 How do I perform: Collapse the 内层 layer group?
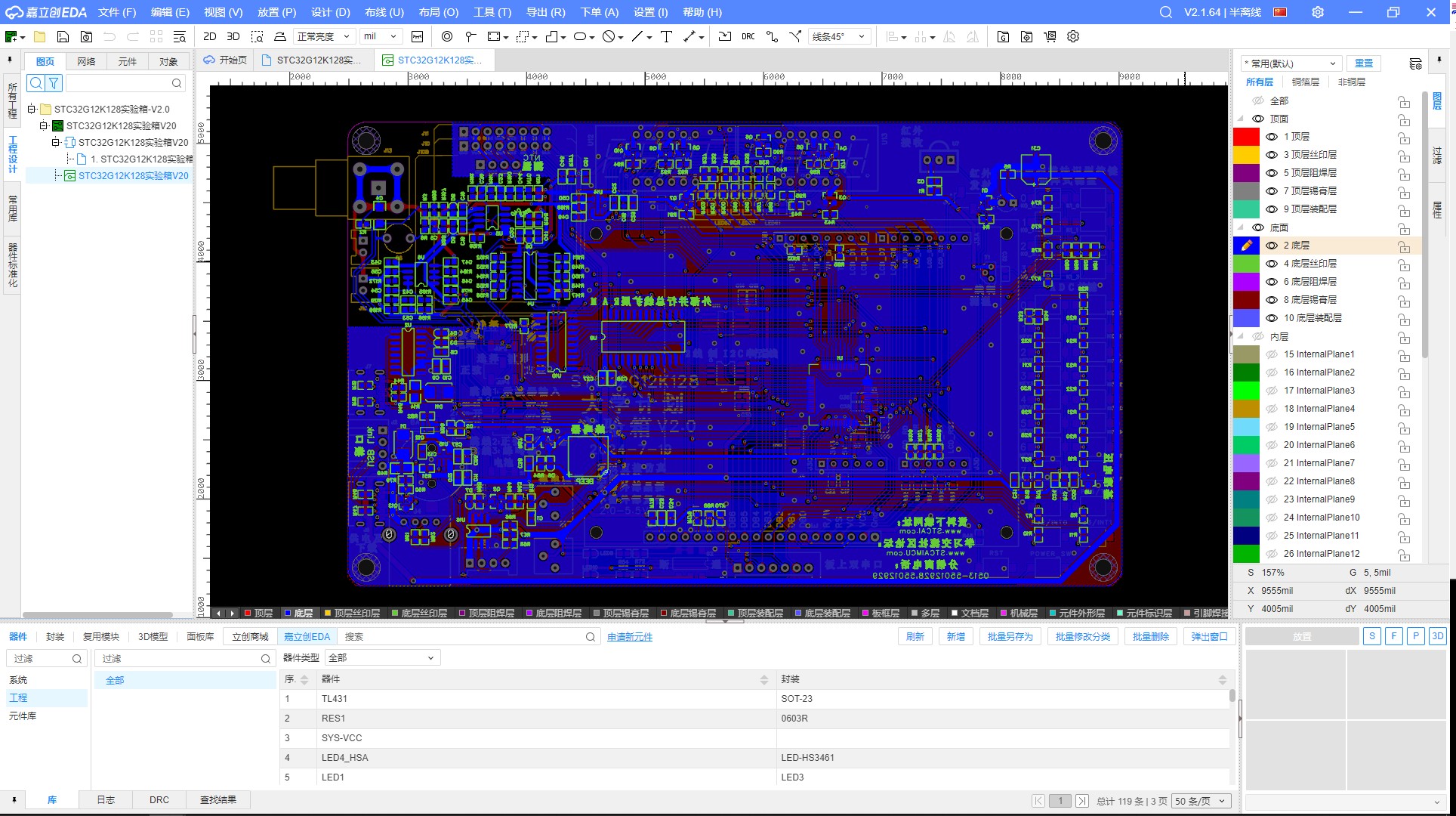pyautogui.click(x=1241, y=336)
